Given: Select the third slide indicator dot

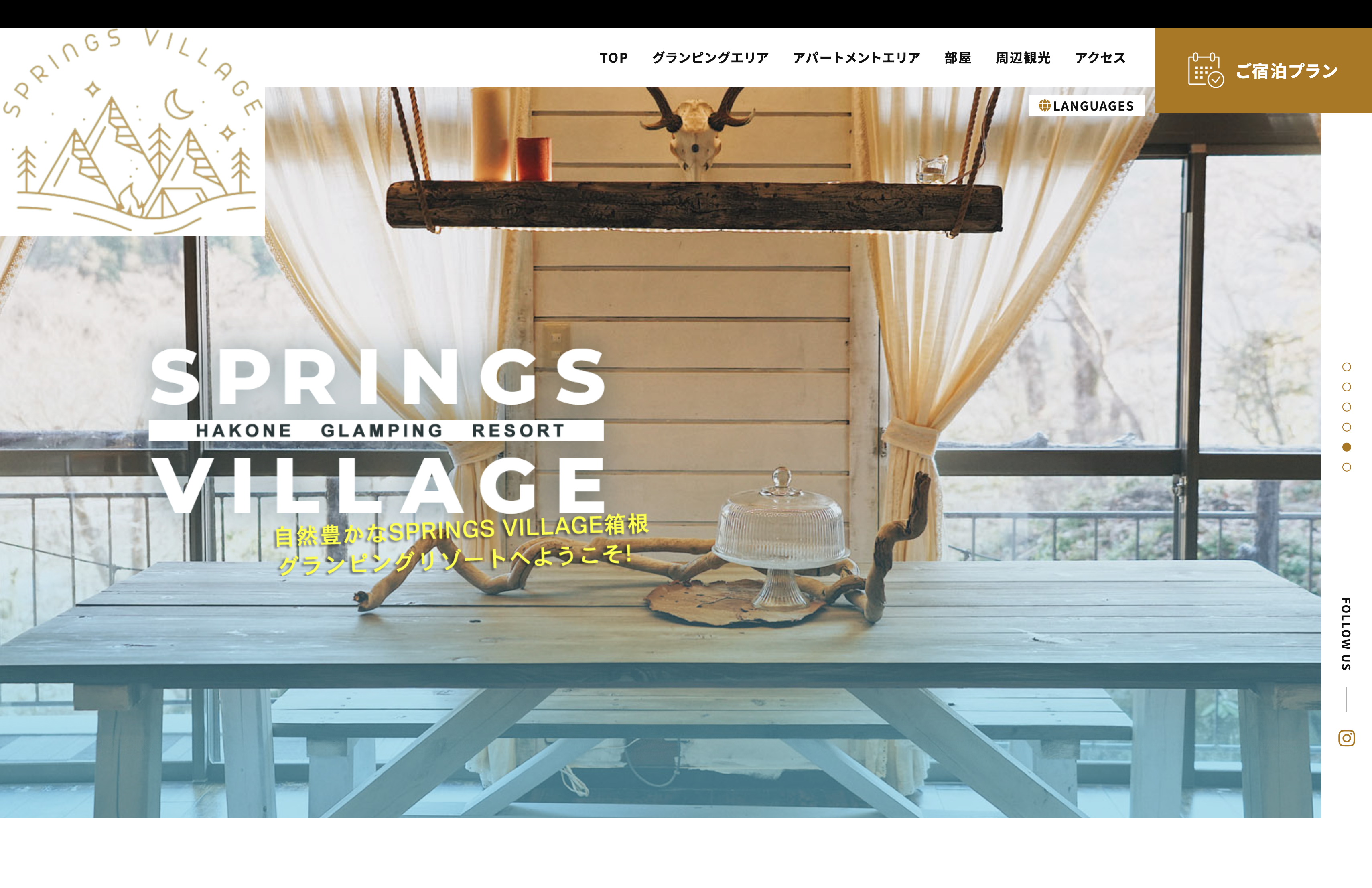Looking at the screenshot, I should 1346,407.
